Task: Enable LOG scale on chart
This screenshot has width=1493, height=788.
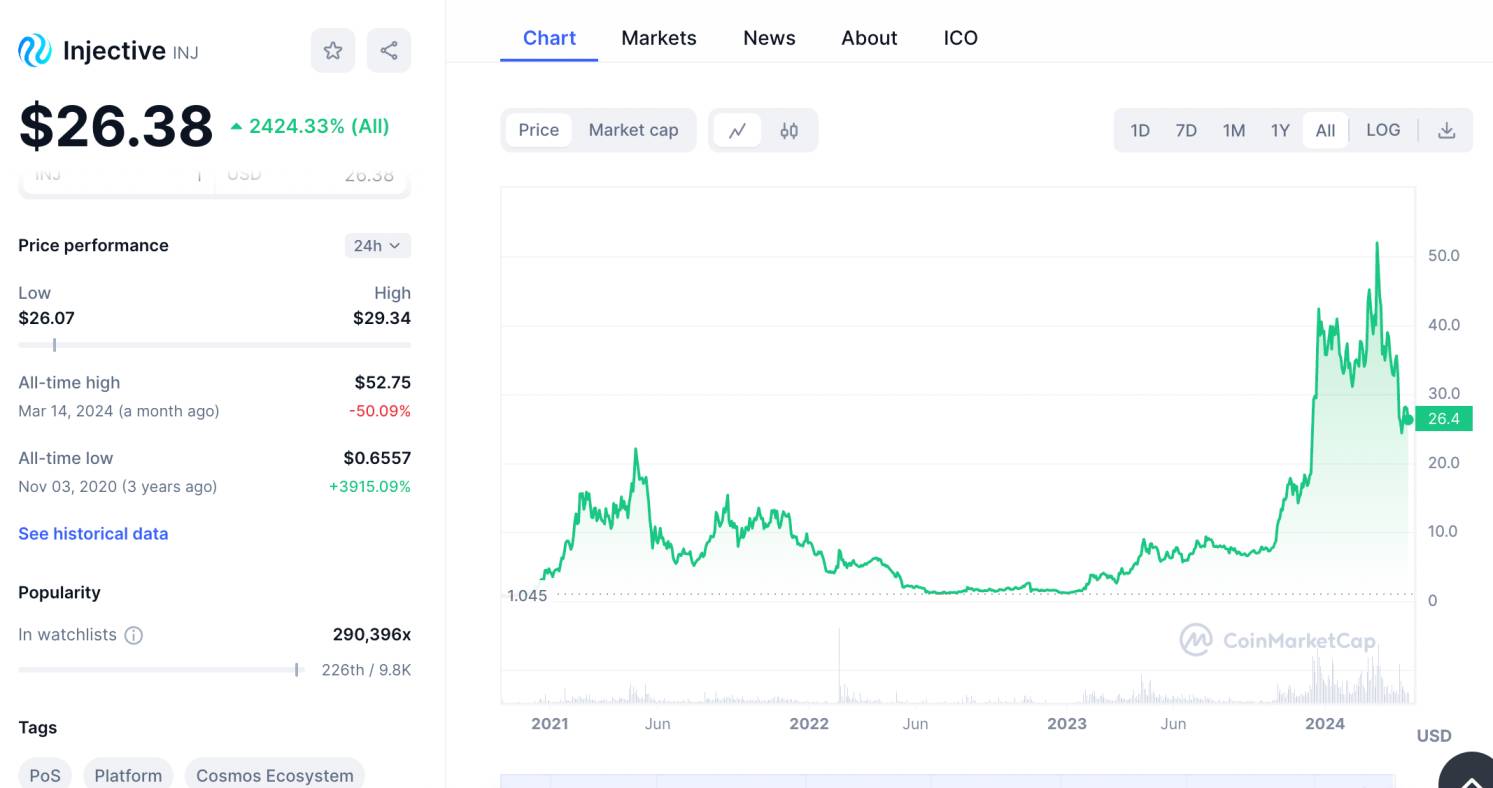Action: coord(1383,130)
